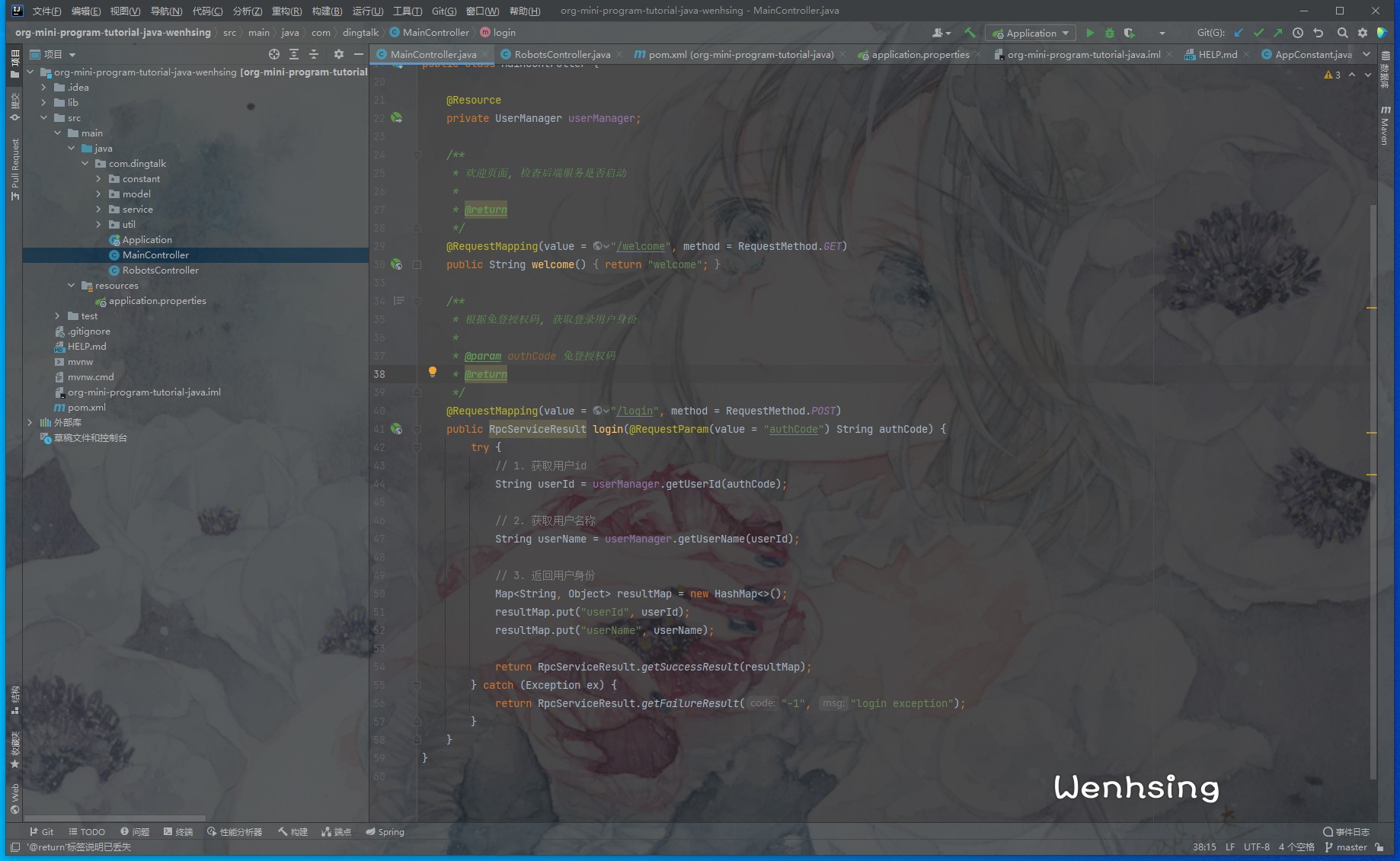Click gutter endpoint icon beside the login method

click(397, 429)
